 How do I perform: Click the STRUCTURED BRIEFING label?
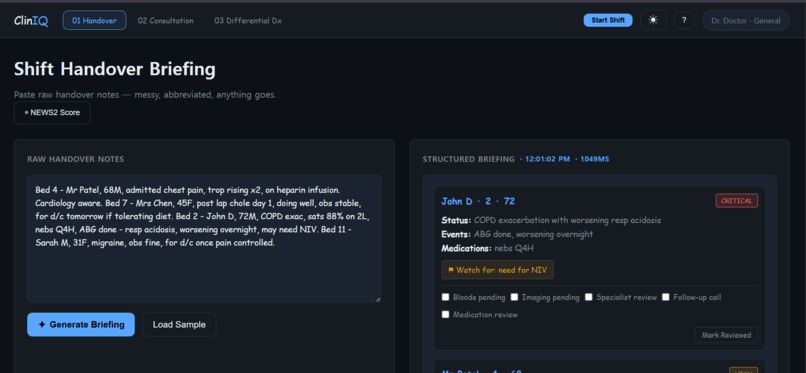pos(468,159)
